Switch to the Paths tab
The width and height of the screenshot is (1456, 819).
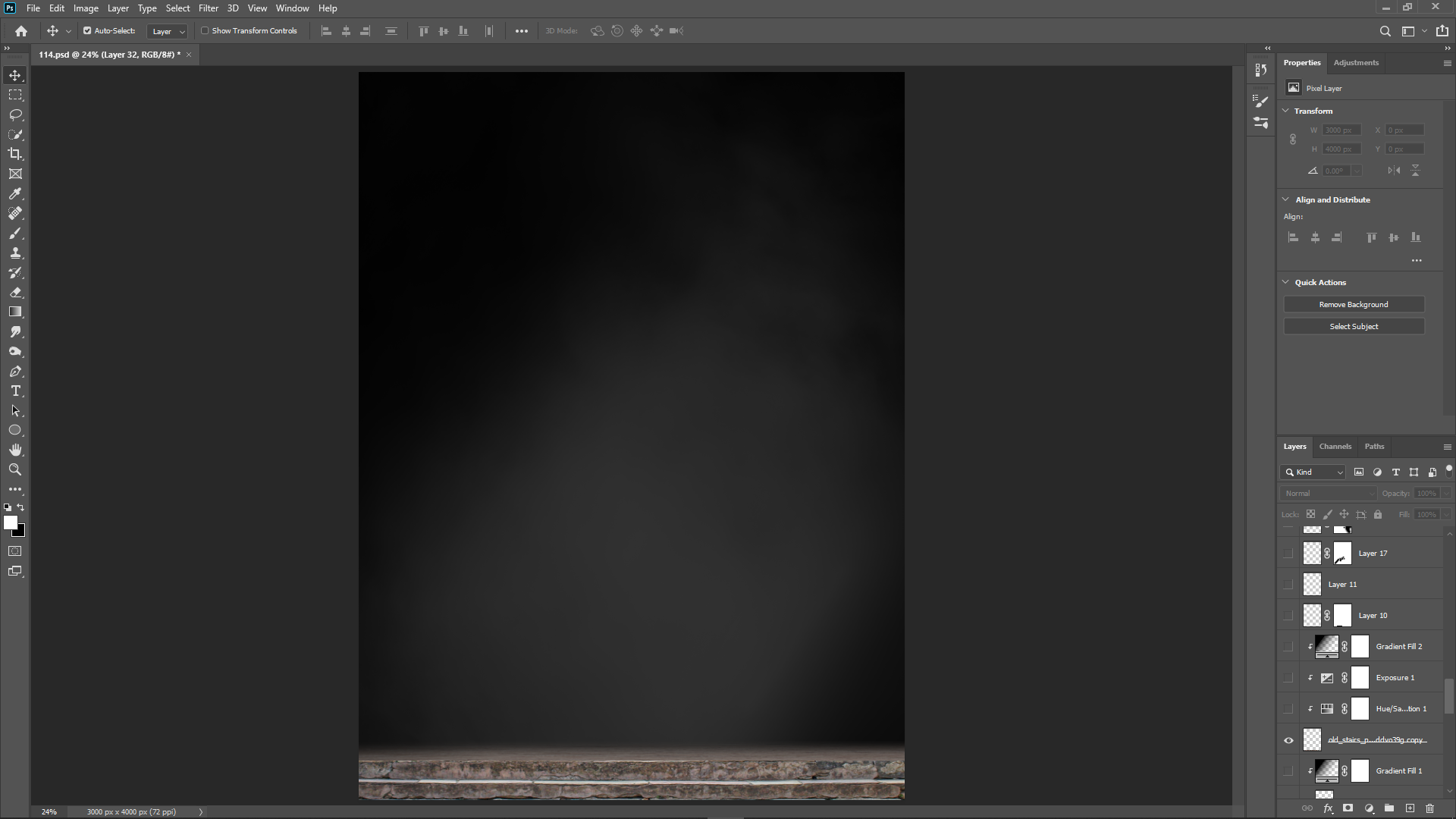1374,447
